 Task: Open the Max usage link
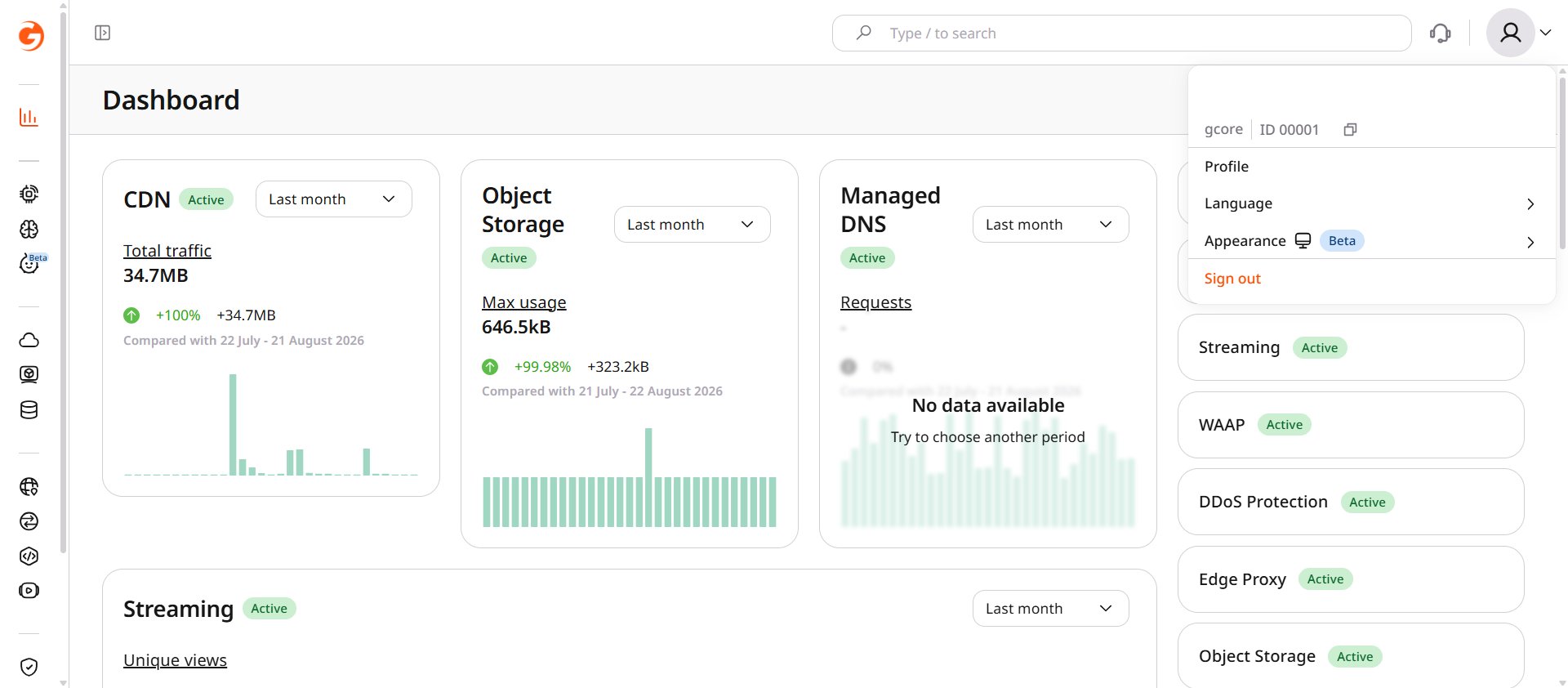click(x=524, y=302)
